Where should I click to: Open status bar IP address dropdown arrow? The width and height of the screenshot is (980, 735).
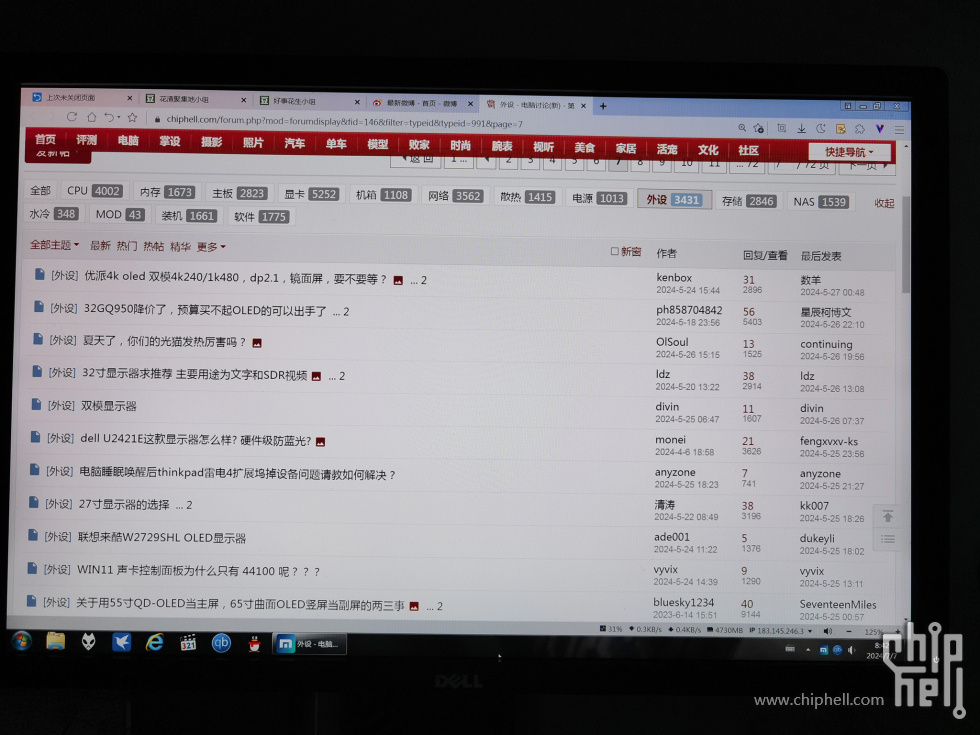tap(810, 631)
